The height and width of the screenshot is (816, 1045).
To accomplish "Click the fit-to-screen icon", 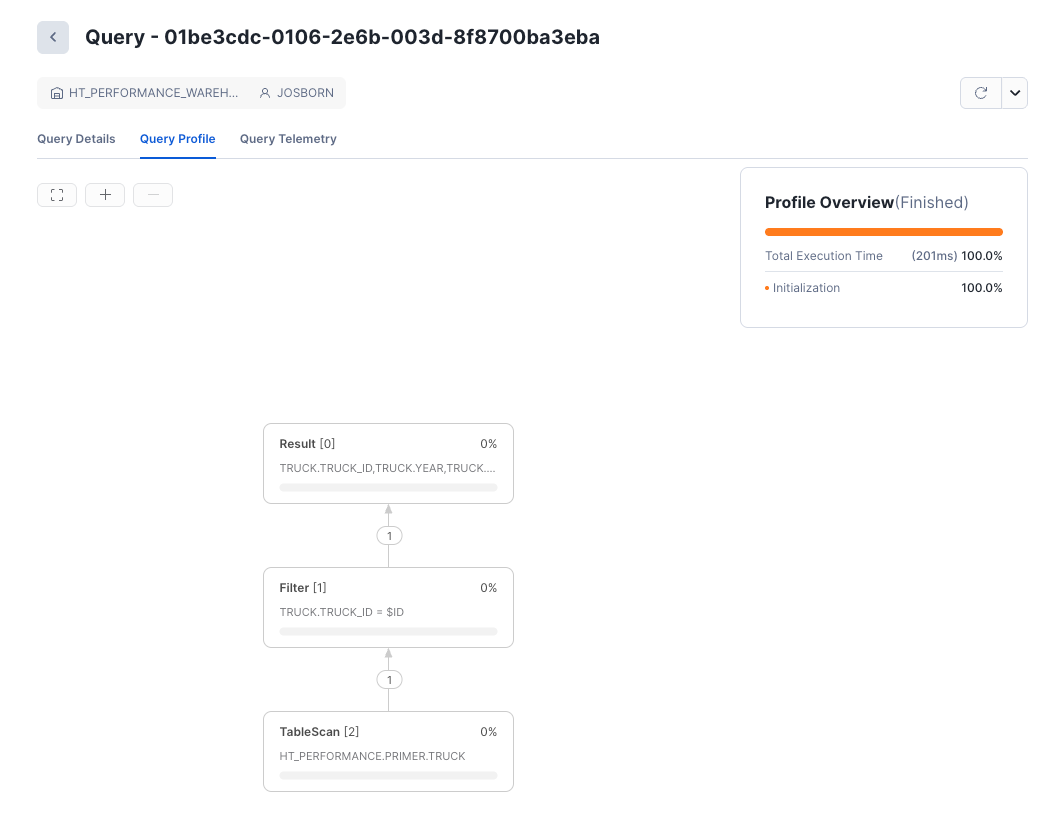I will point(57,195).
